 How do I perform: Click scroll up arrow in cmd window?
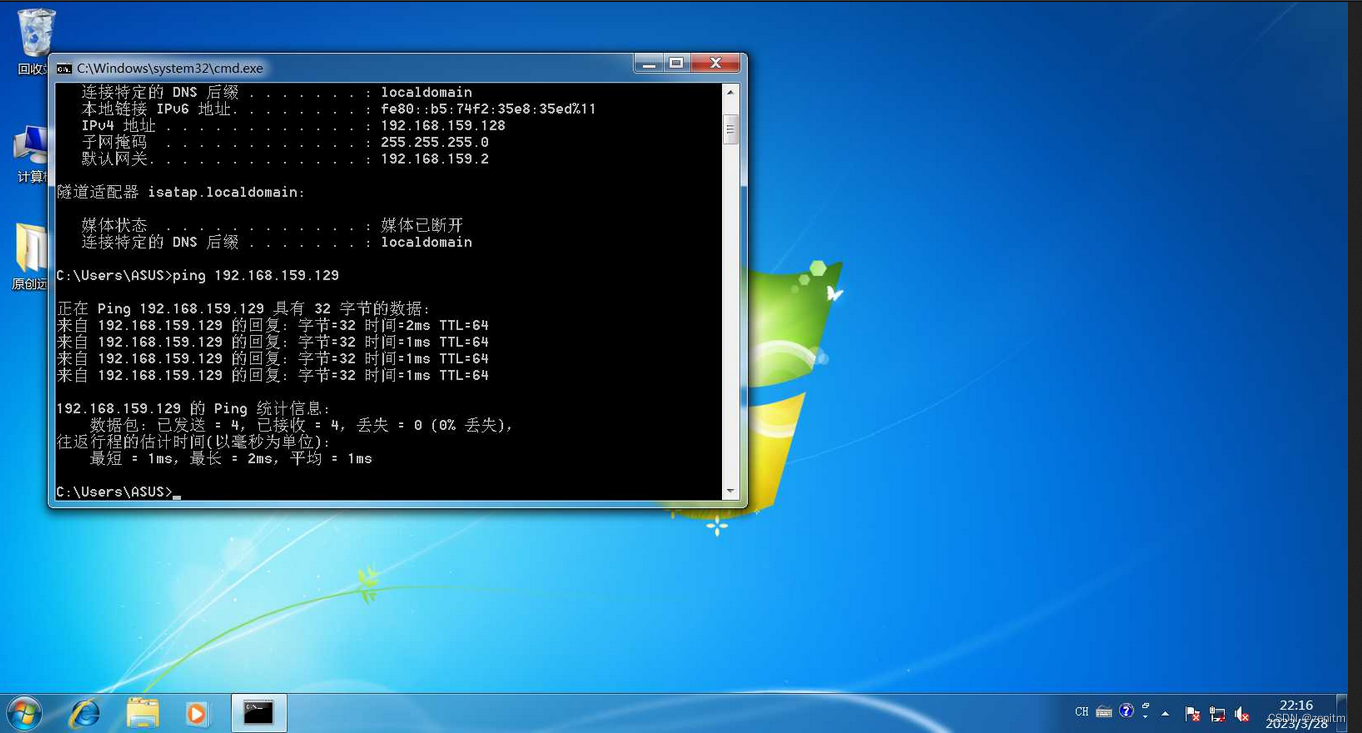(x=730, y=92)
